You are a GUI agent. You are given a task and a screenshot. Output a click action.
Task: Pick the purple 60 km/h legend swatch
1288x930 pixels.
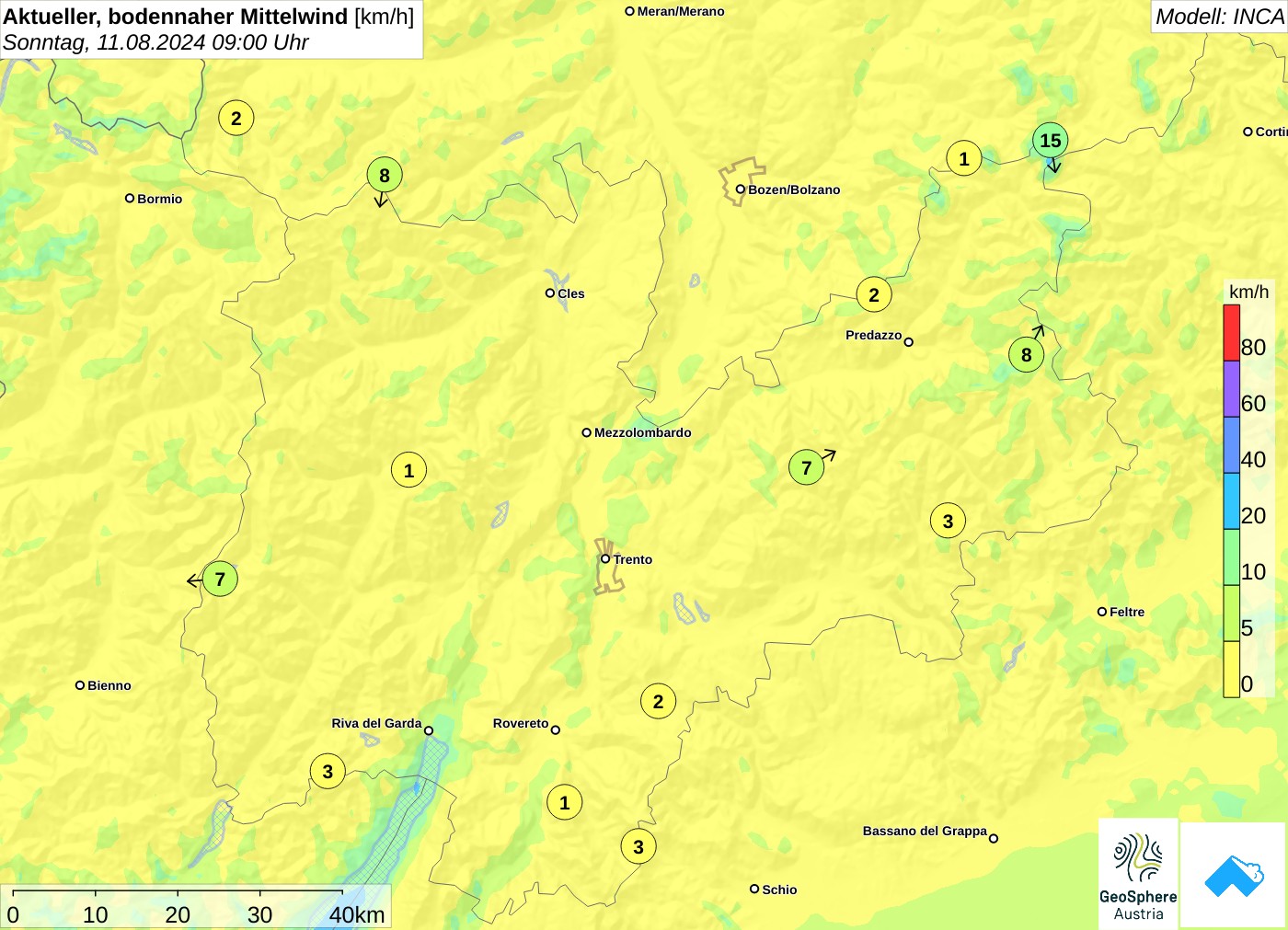[1232, 389]
